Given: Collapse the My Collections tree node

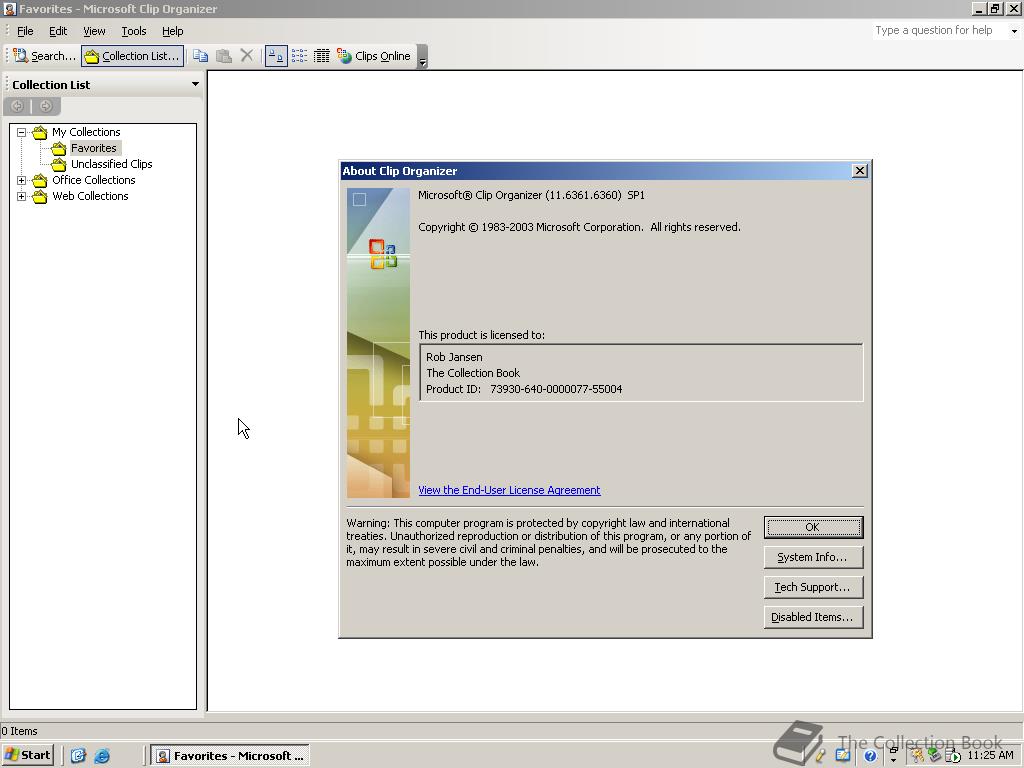Looking at the screenshot, I should (22, 132).
